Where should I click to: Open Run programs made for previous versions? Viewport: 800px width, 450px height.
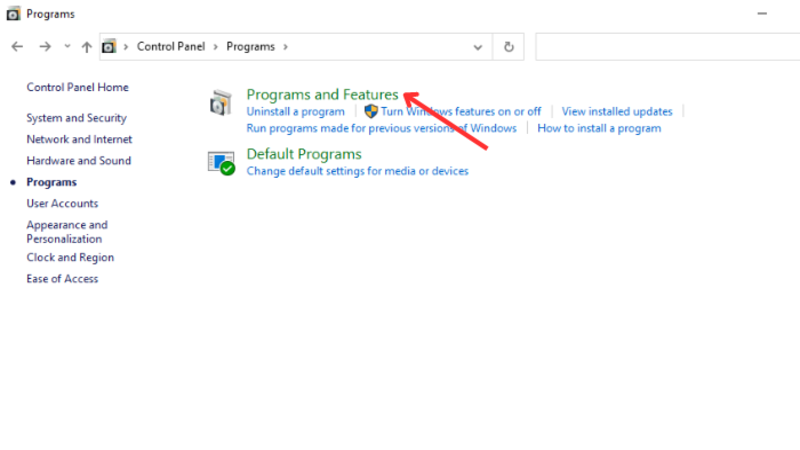click(381, 129)
